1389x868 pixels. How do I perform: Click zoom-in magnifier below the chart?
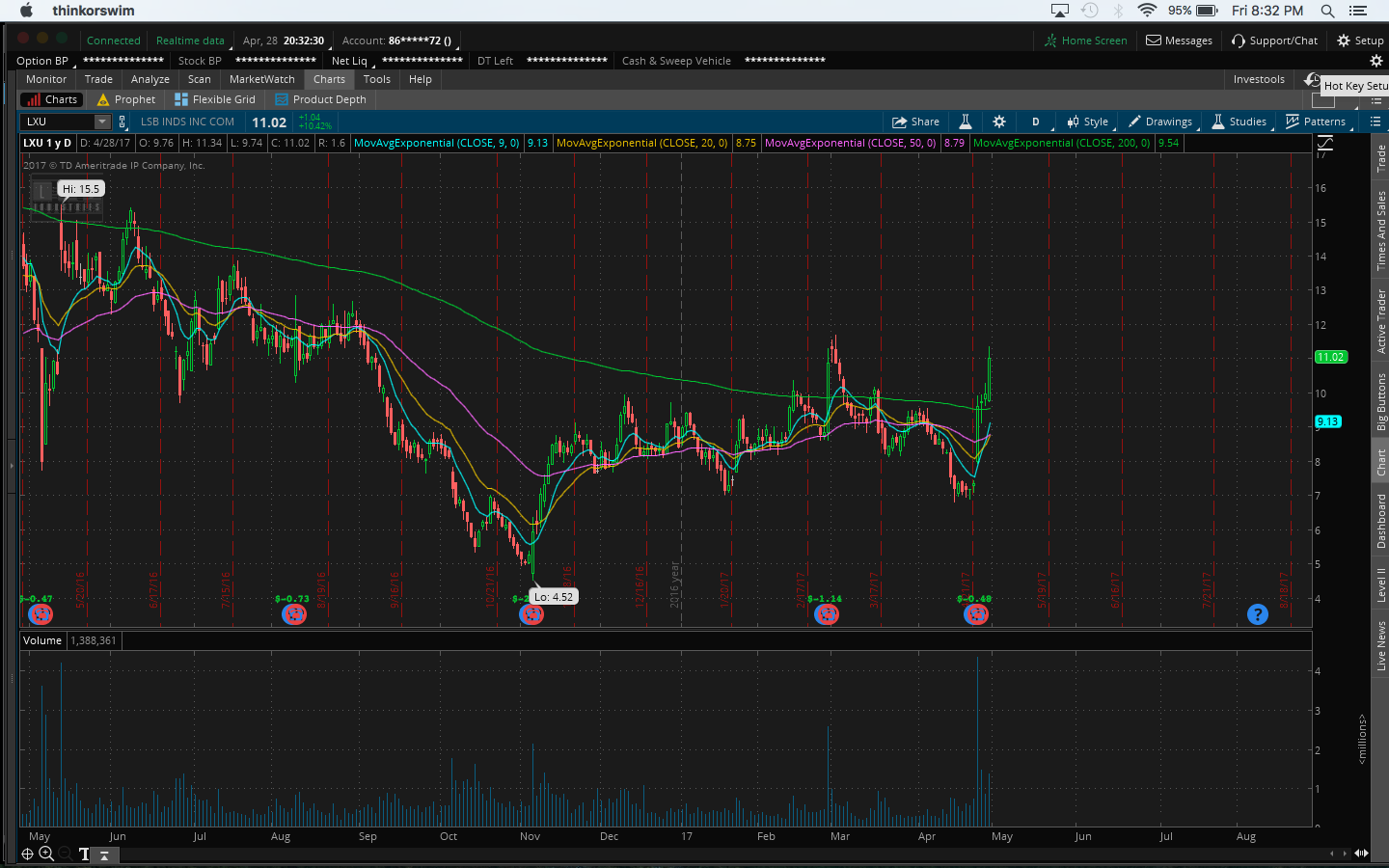pos(46,854)
